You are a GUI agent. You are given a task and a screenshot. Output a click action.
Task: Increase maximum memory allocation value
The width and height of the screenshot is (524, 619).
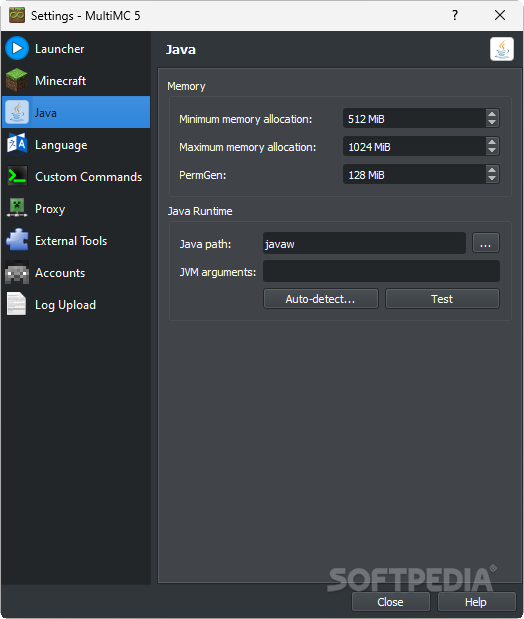pyautogui.click(x=492, y=142)
